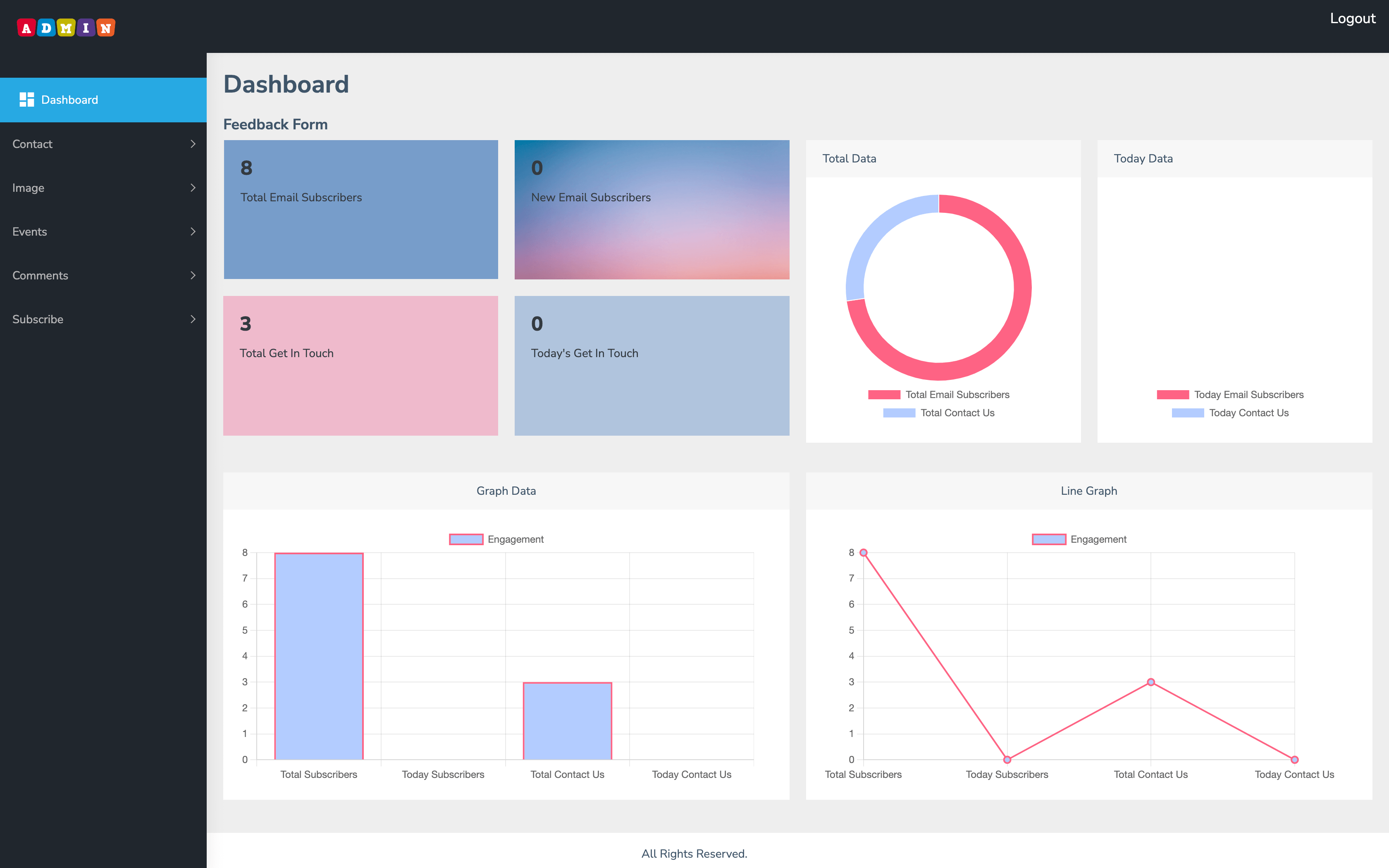Screen dimensions: 1389x868
Task: Click 'Today Subscribers' label under bar chart
Action: (x=443, y=775)
